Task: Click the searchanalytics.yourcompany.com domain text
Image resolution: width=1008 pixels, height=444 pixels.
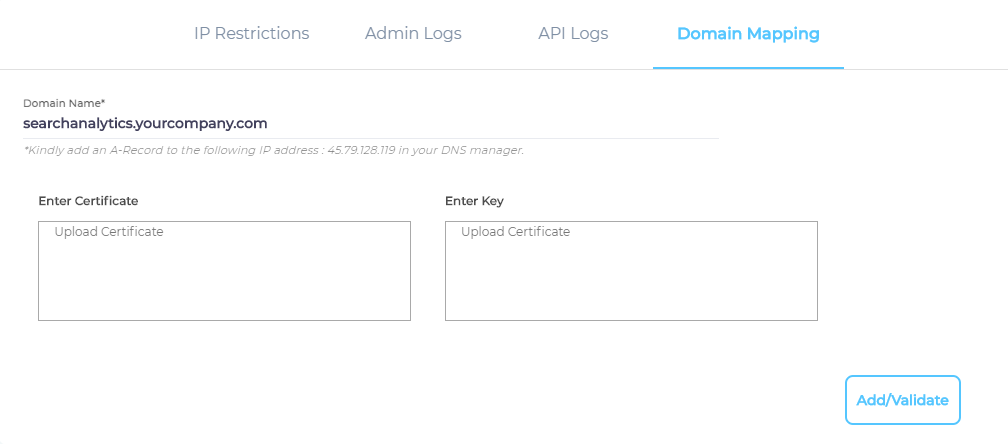Action: coord(145,124)
